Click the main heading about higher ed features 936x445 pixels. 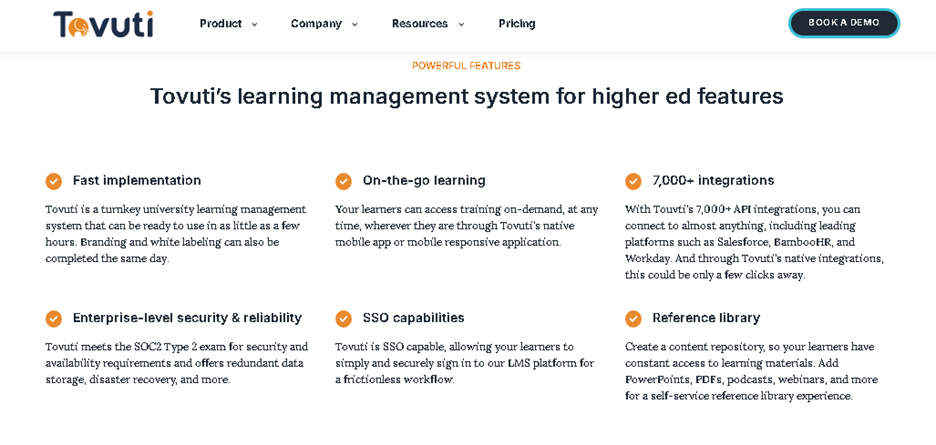tap(466, 96)
